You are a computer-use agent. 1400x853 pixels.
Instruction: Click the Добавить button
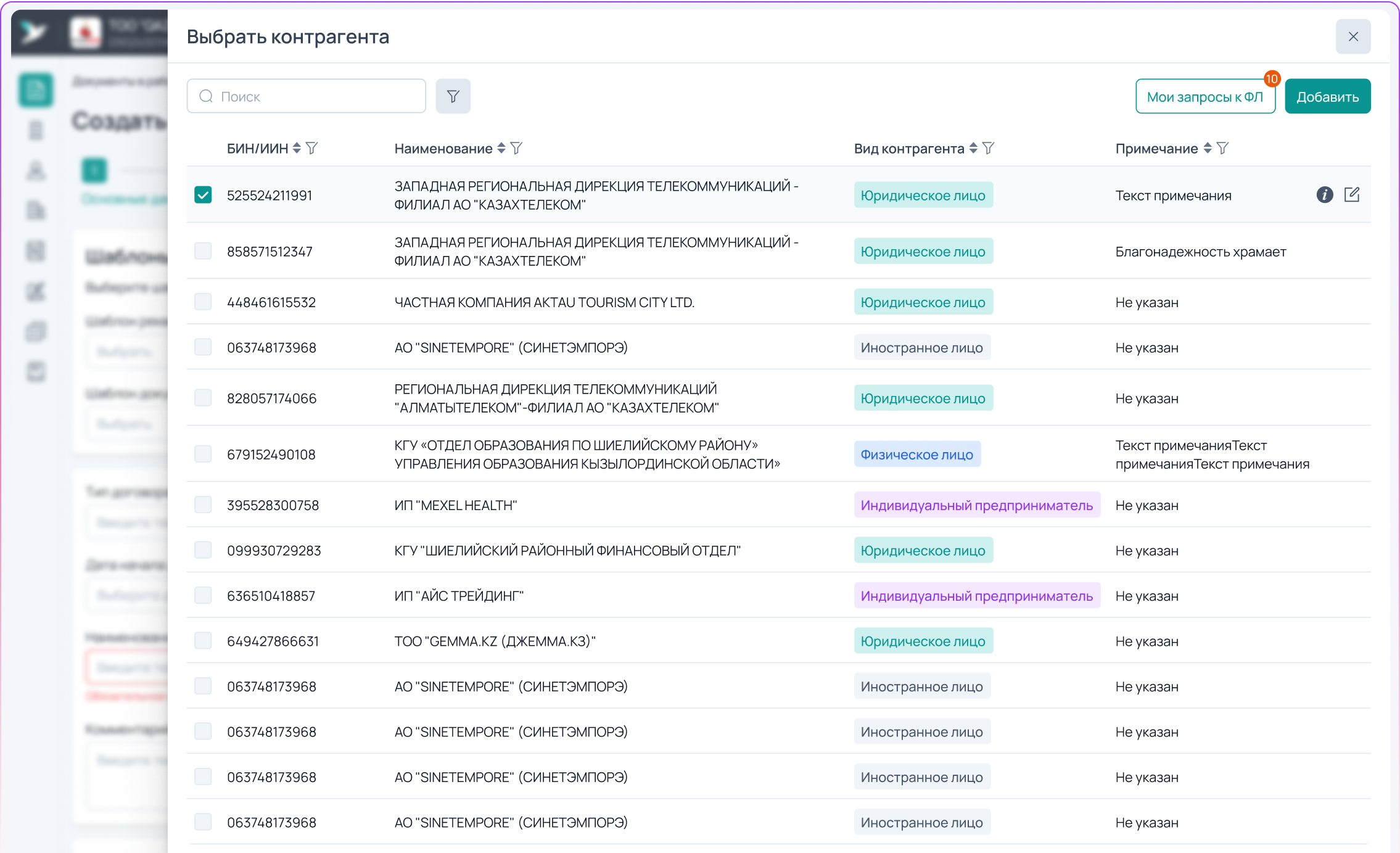click(1327, 96)
